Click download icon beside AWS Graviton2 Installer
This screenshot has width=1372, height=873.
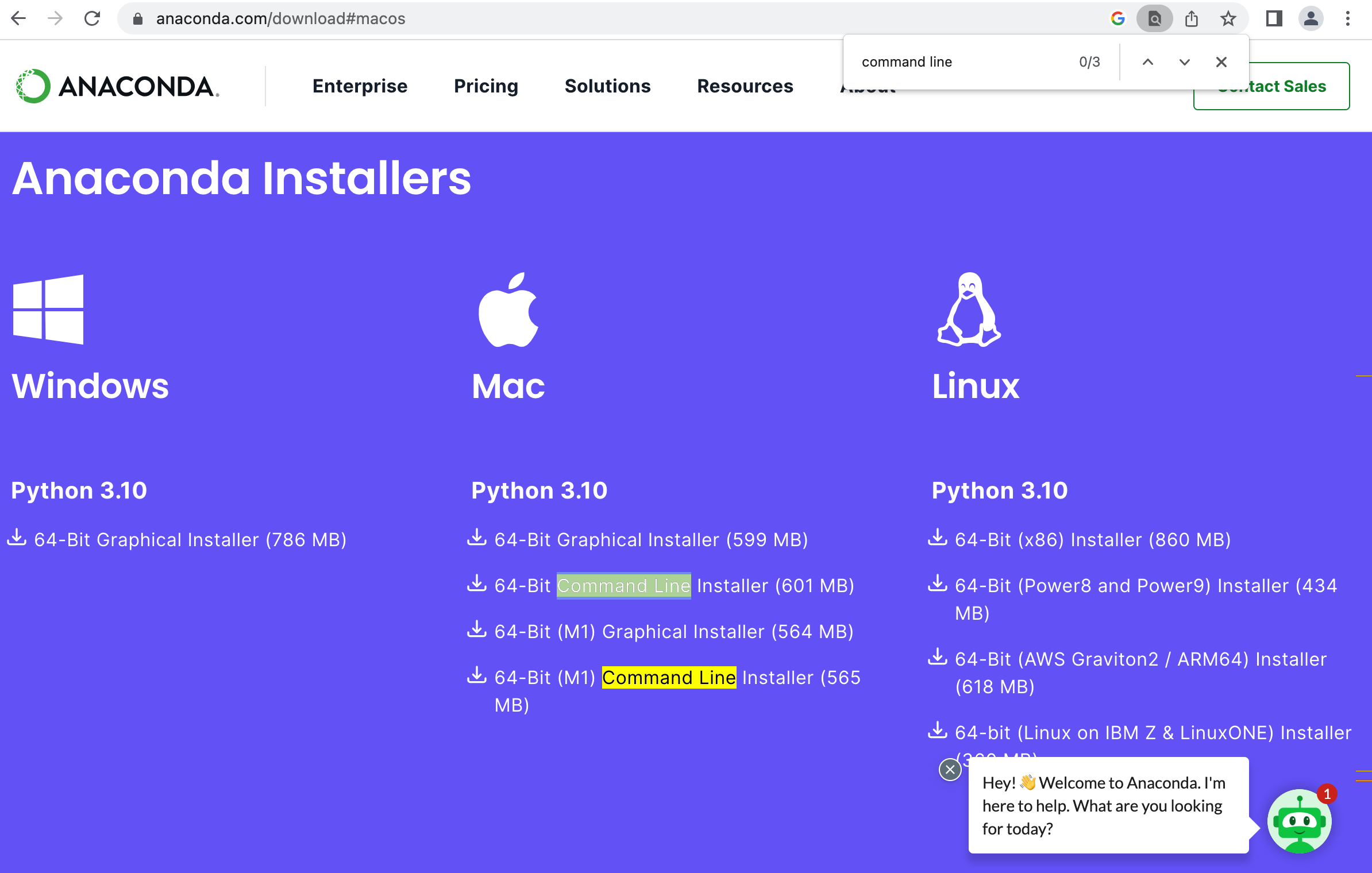tap(938, 657)
